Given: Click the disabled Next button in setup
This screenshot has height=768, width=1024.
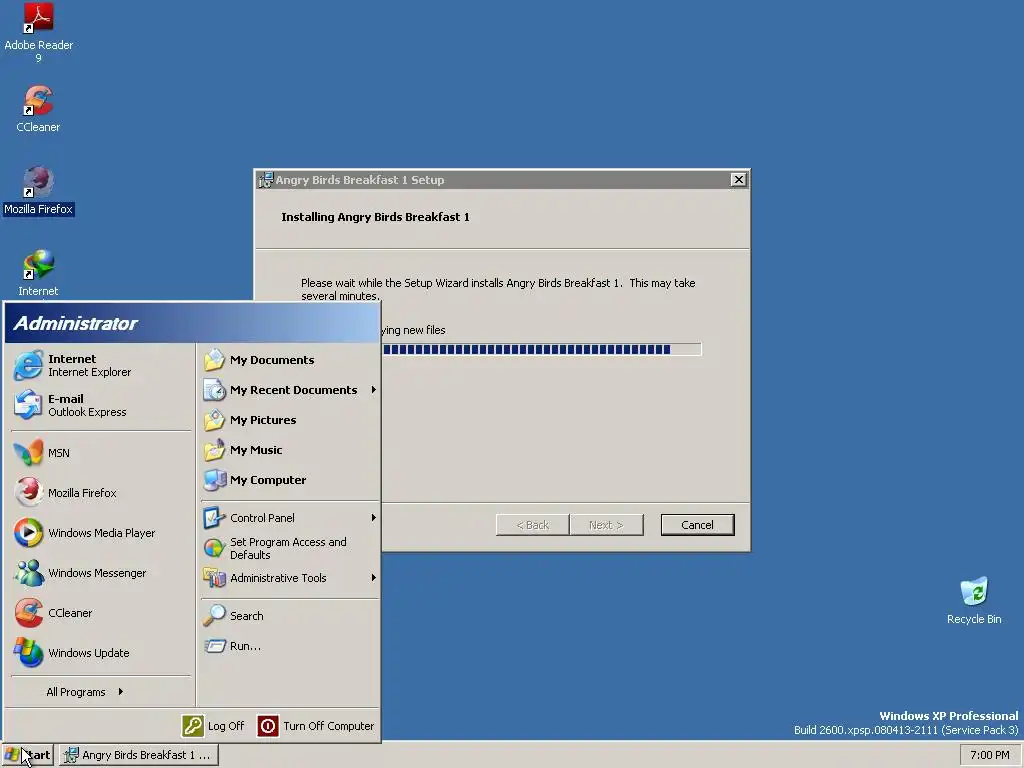Looking at the screenshot, I should click(606, 525).
